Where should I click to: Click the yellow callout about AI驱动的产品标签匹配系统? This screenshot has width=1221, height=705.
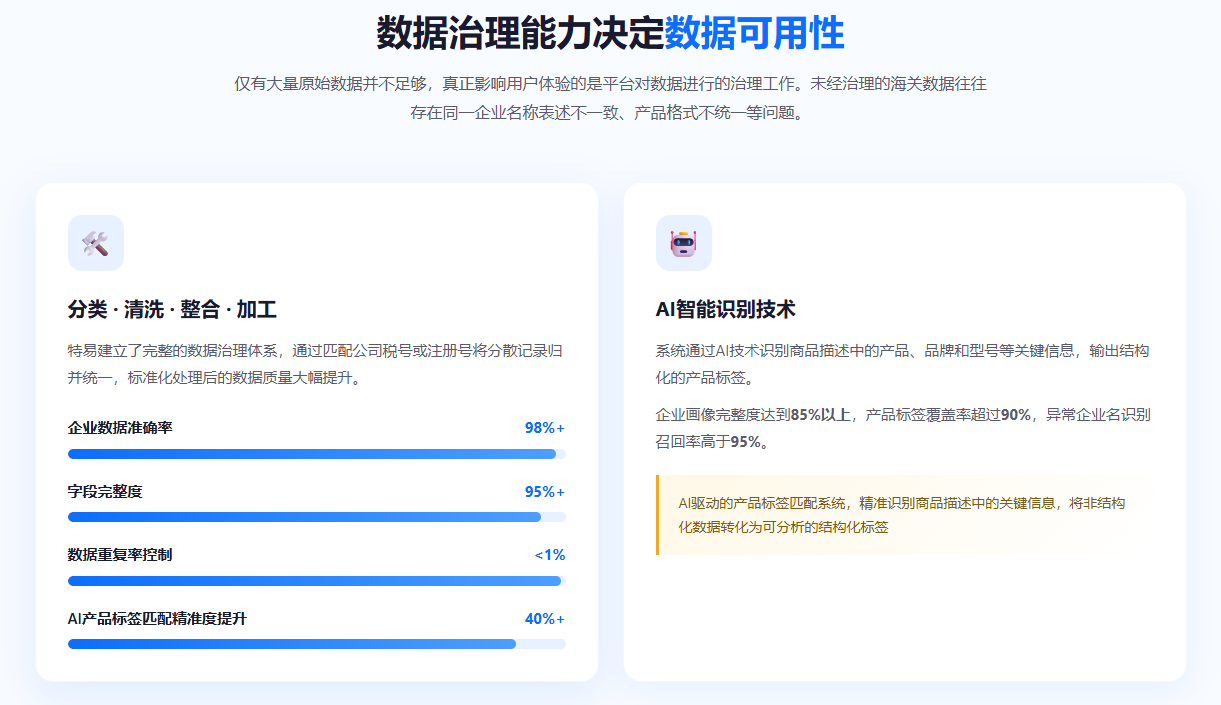pyautogui.click(x=905, y=515)
